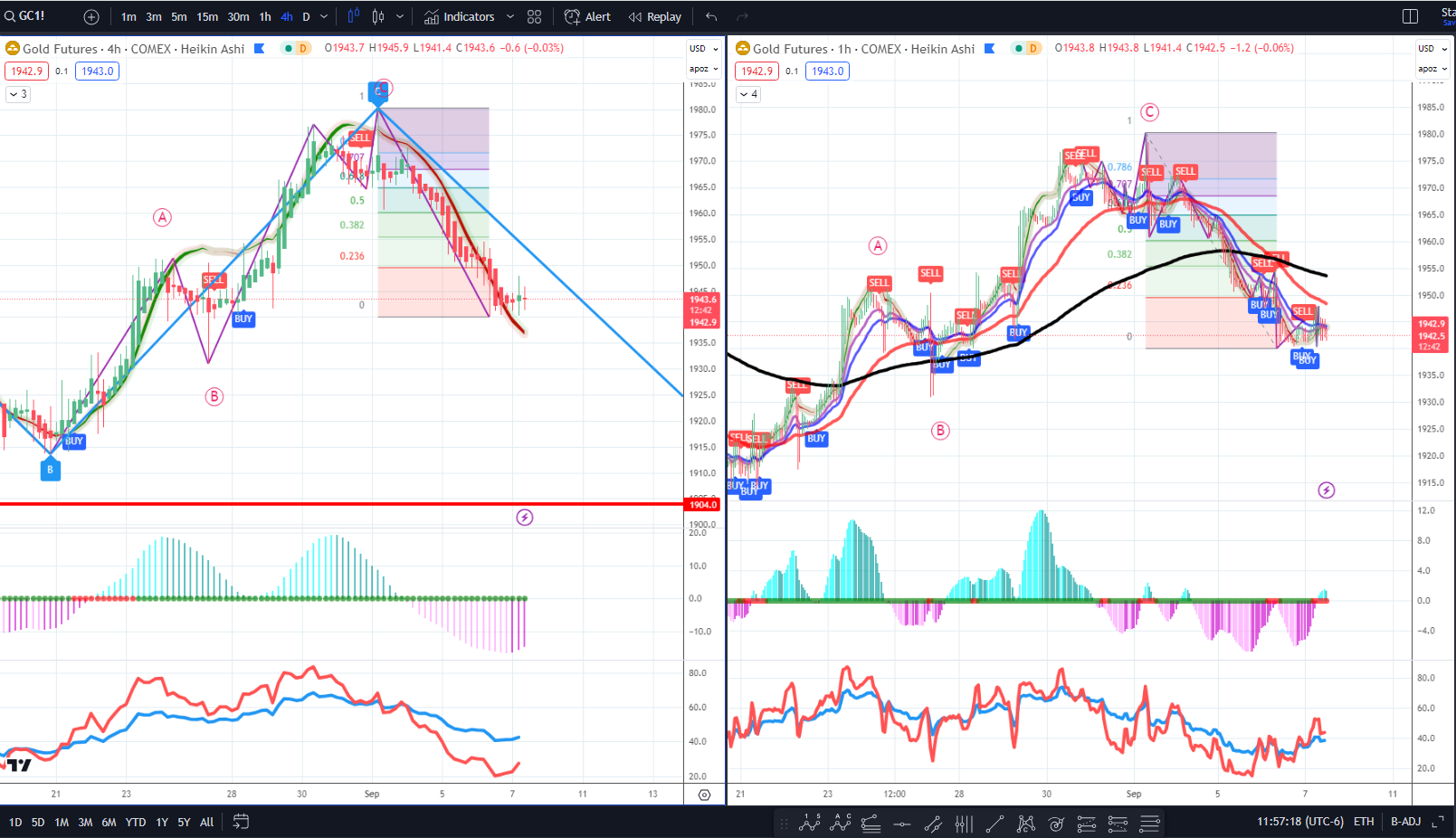
Task: Select the trend line drawing tool
Action: click(x=994, y=824)
